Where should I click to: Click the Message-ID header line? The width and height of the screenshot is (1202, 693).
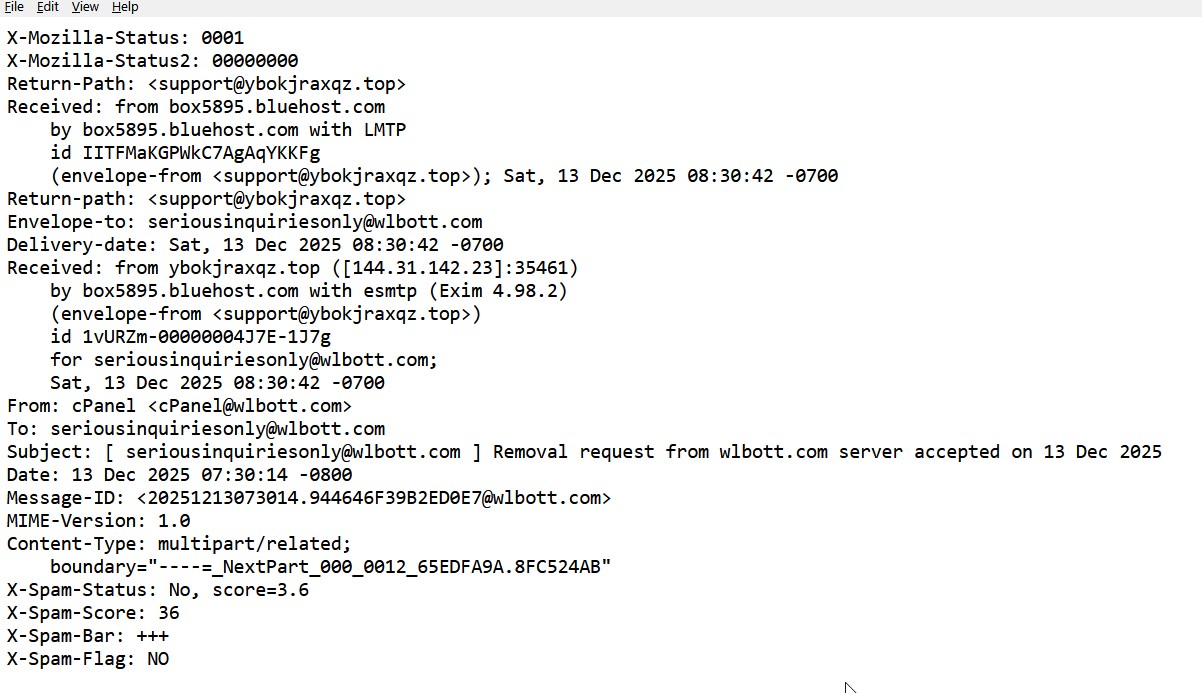pyautogui.click(x=308, y=498)
